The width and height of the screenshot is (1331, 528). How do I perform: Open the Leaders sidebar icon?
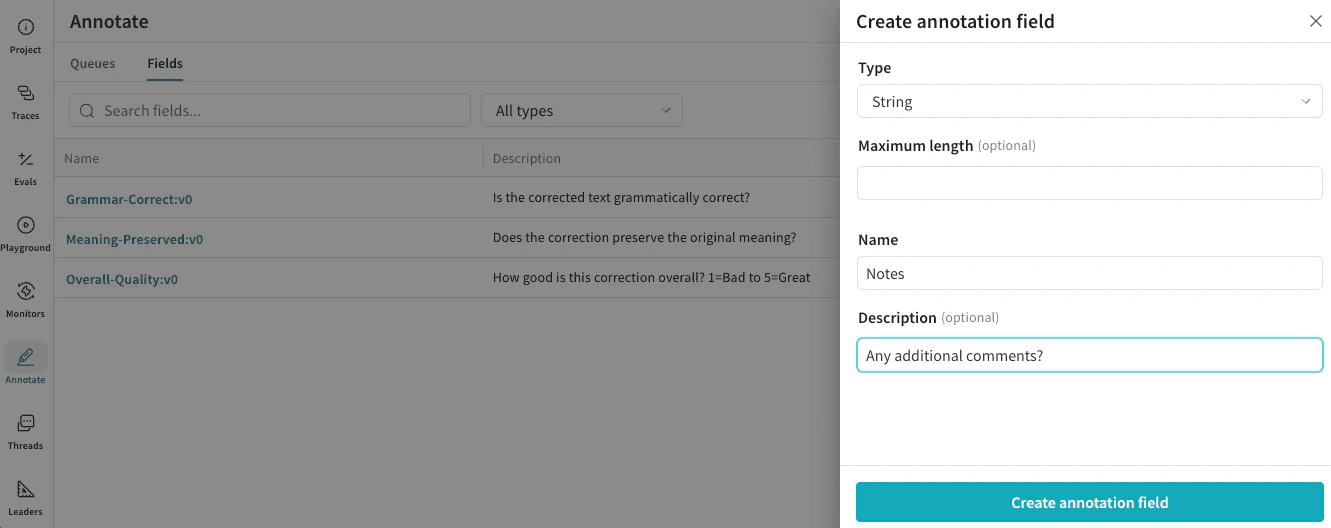coord(26,497)
